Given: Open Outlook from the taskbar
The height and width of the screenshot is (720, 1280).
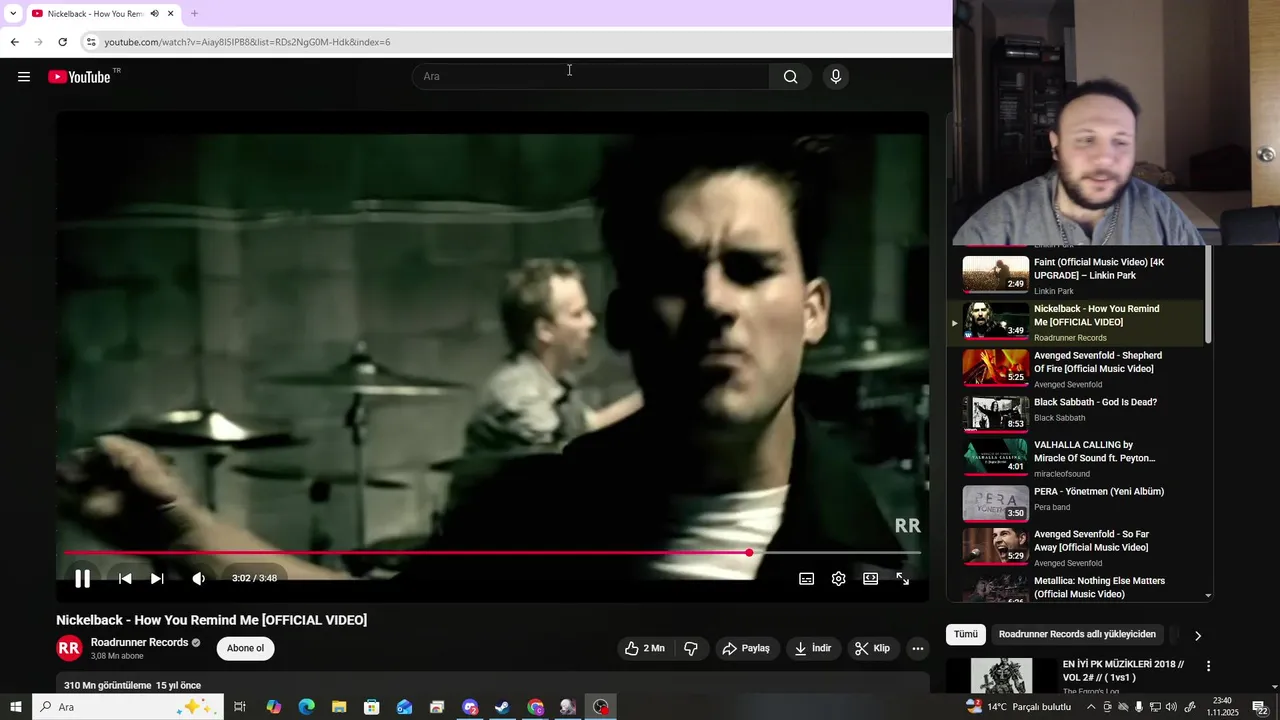Looking at the screenshot, I should (404, 707).
